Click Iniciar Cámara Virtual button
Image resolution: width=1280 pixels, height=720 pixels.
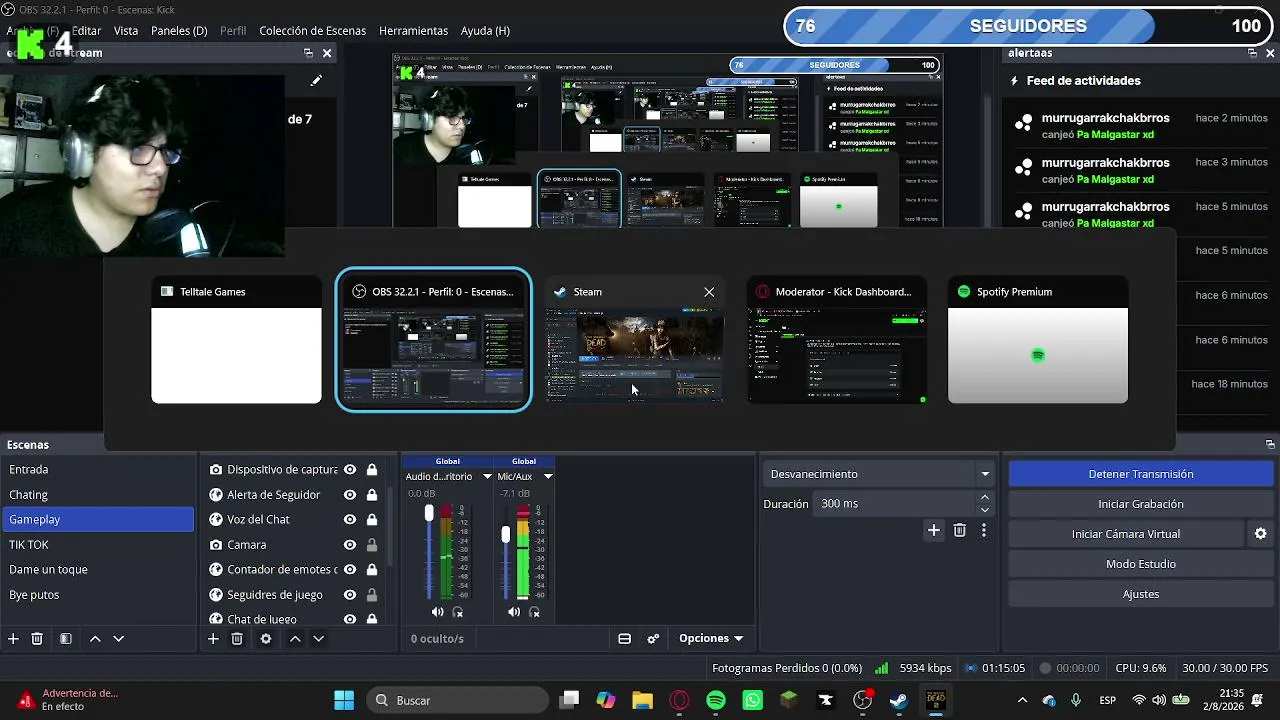[x=1126, y=534]
